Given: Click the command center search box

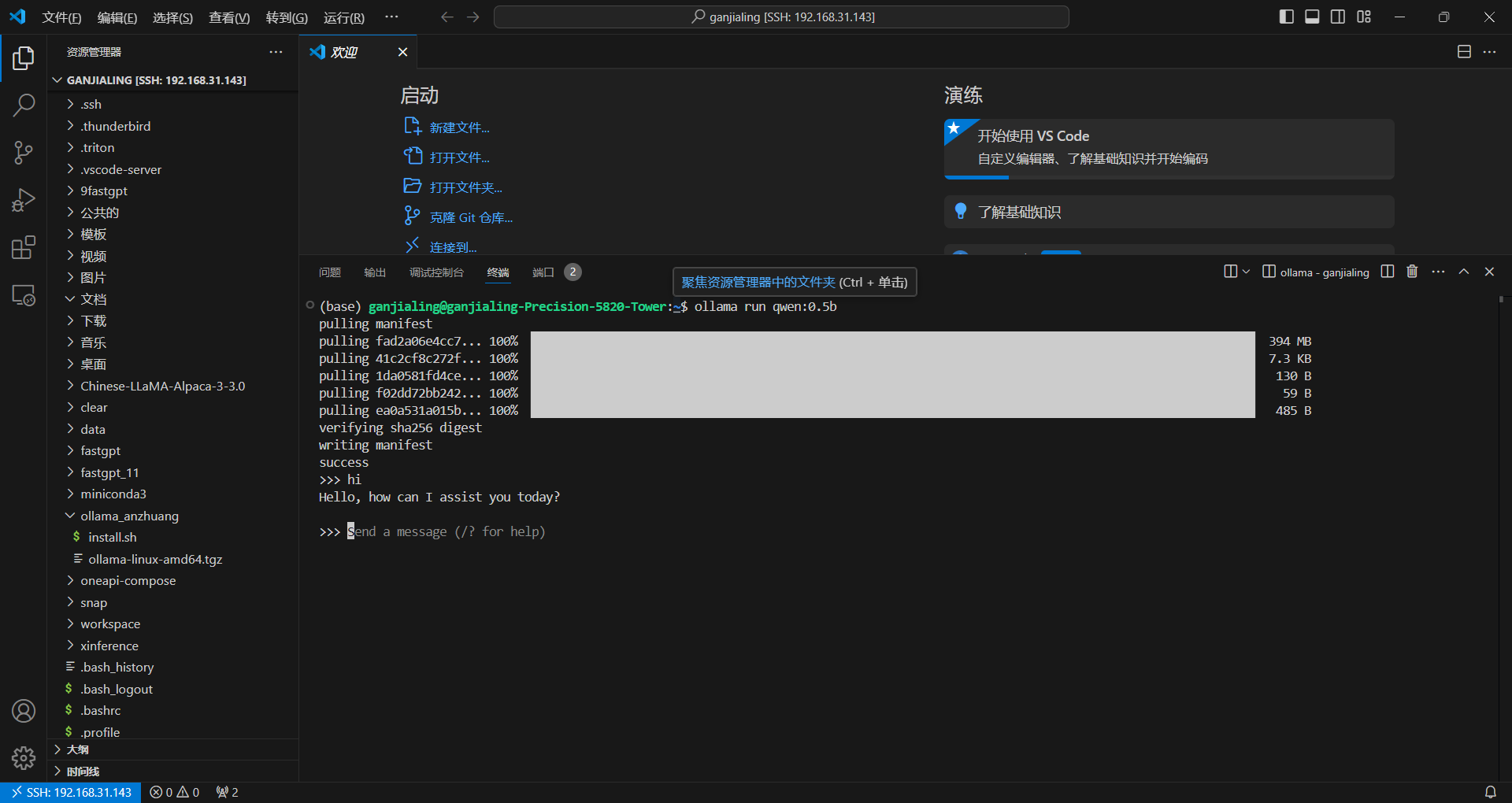Looking at the screenshot, I should point(781,17).
